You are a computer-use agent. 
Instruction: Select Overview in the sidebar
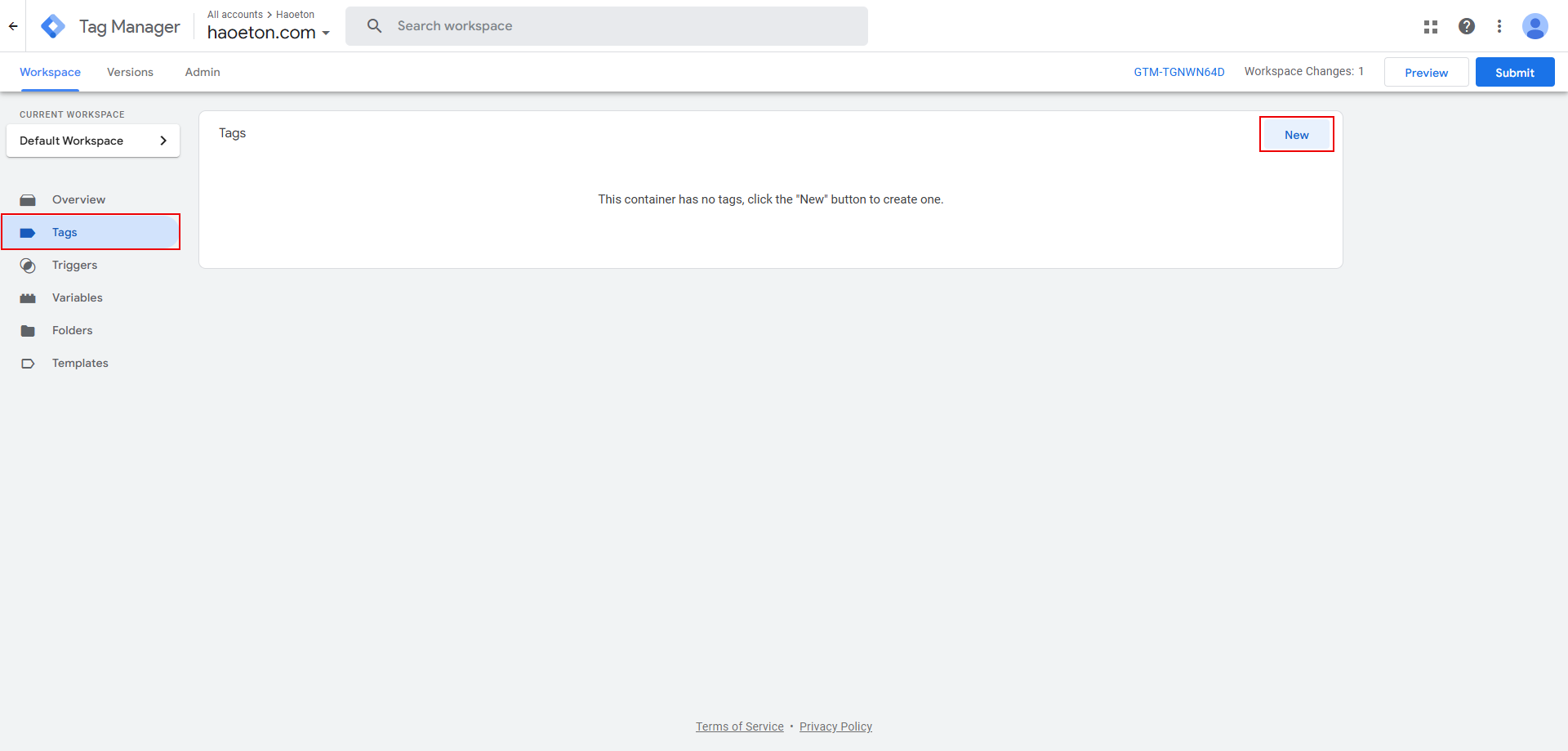[x=90, y=199]
